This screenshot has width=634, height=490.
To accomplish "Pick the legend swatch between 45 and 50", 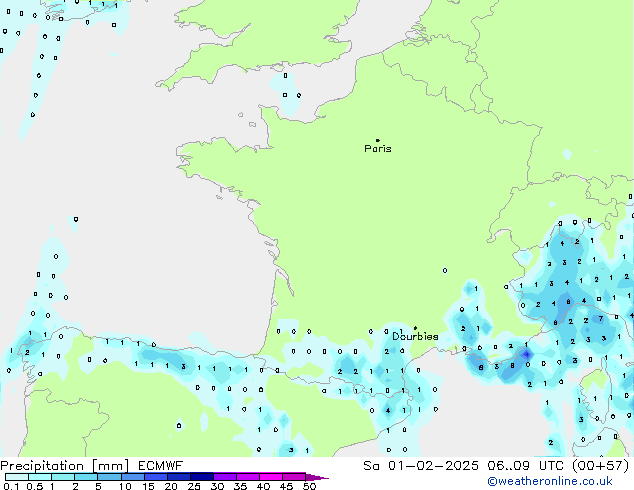I will (x=294, y=477).
